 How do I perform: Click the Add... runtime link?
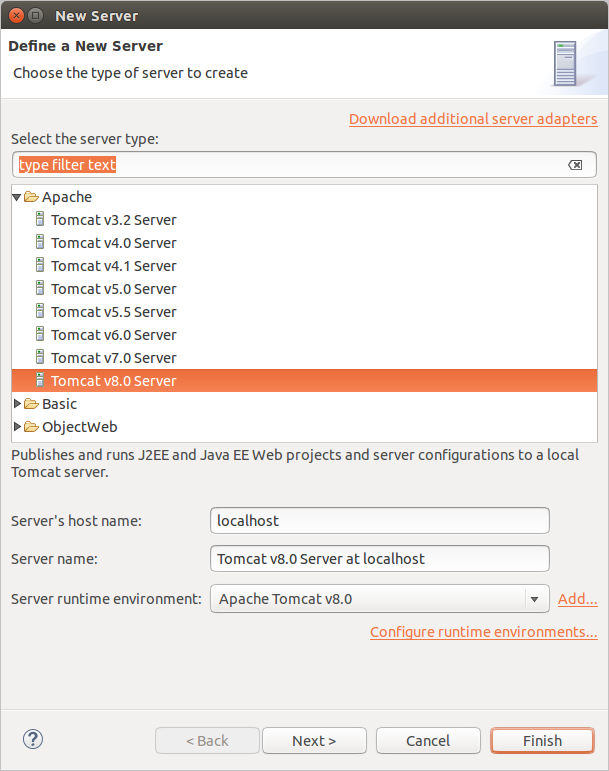pyautogui.click(x=578, y=599)
